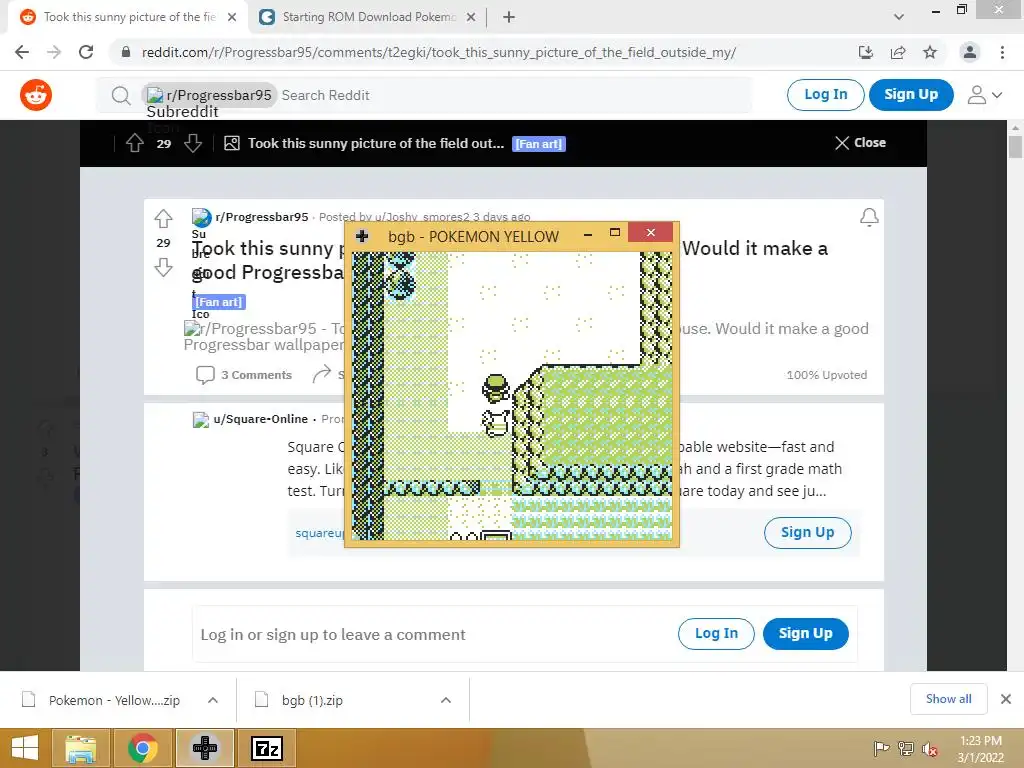Viewport: 1024px width, 768px height.
Task: Bookmark this page with the star icon
Action: click(930, 52)
